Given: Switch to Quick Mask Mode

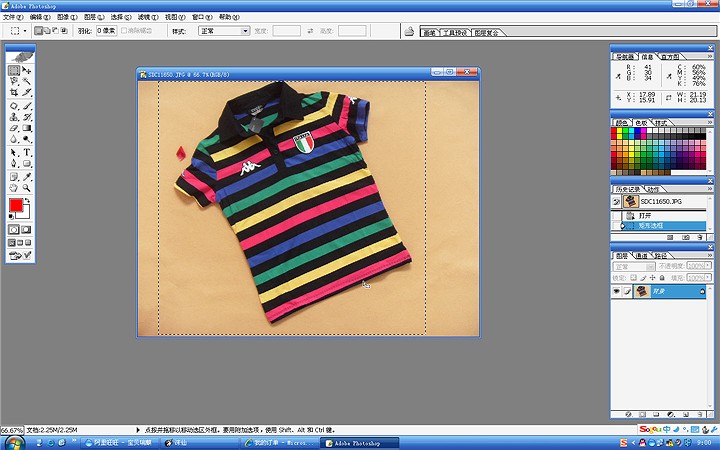Looking at the screenshot, I should coord(27,229).
